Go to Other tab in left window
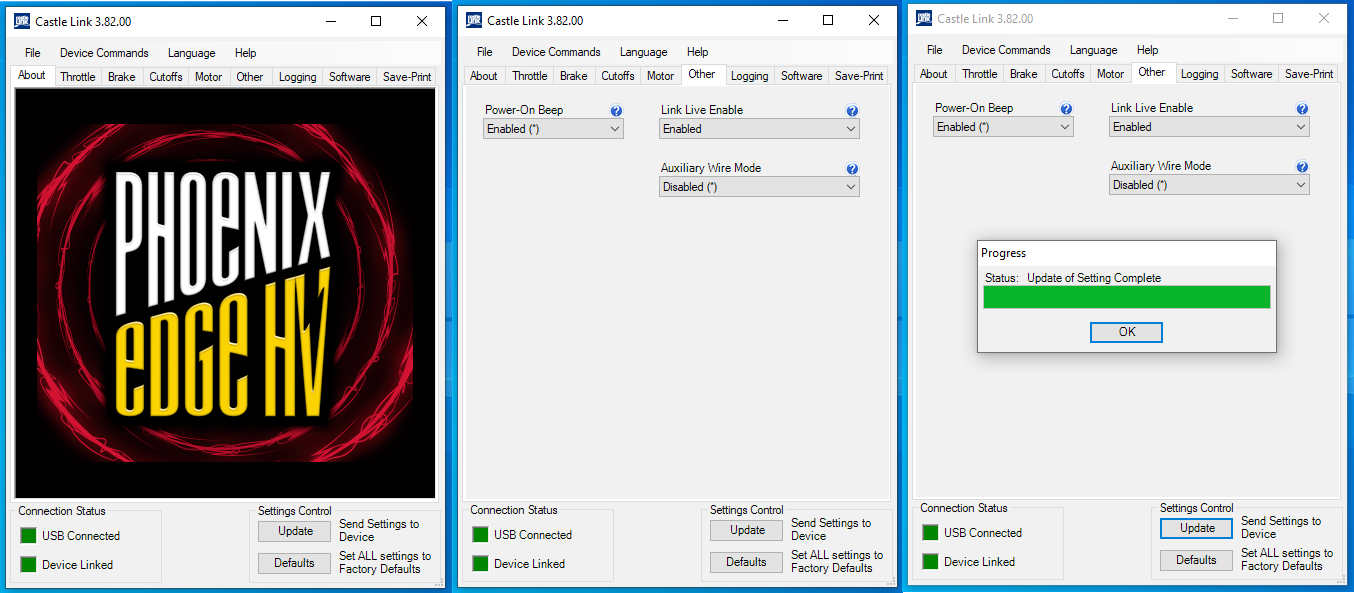Image resolution: width=1354 pixels, height=593 pixels. (x=250, y=77)
